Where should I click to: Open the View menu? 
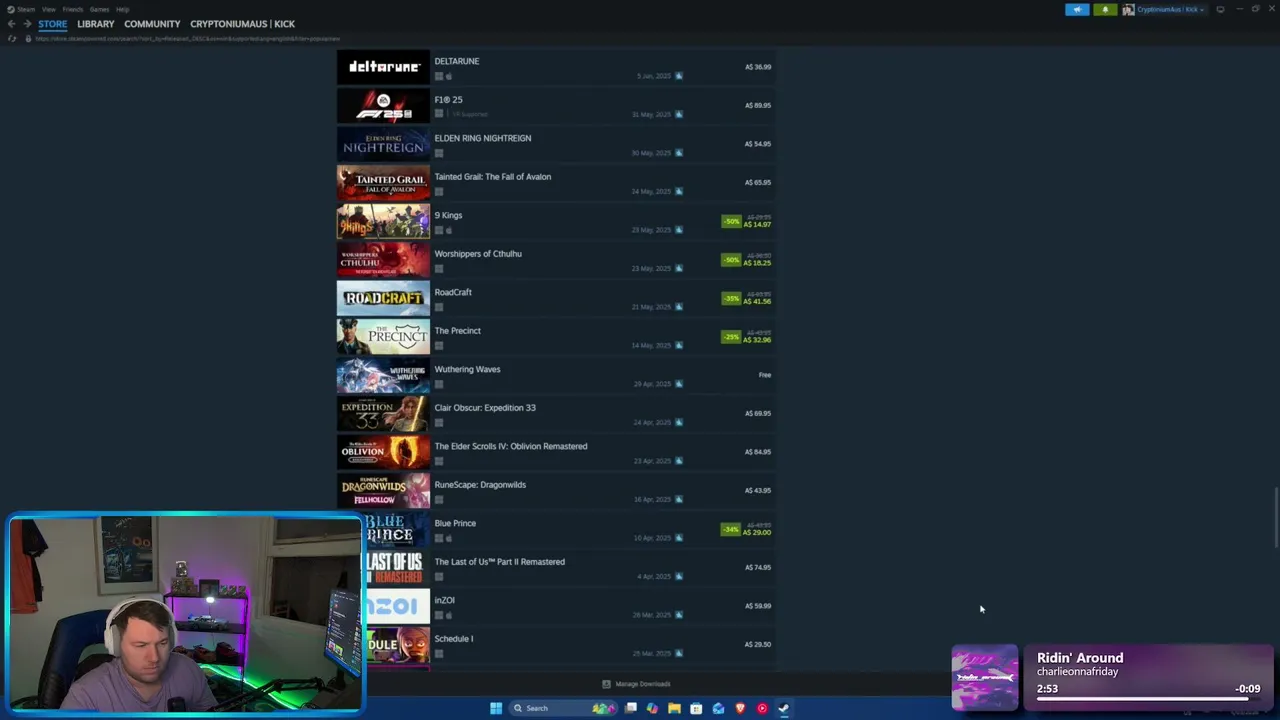click(x=48, y=9)
